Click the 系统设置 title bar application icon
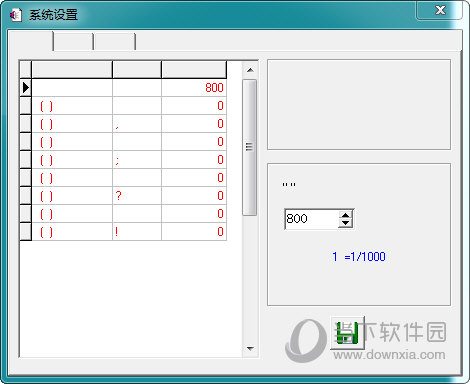Image resolution: width=470 pixels, height=384 pixels. point(15,15)
